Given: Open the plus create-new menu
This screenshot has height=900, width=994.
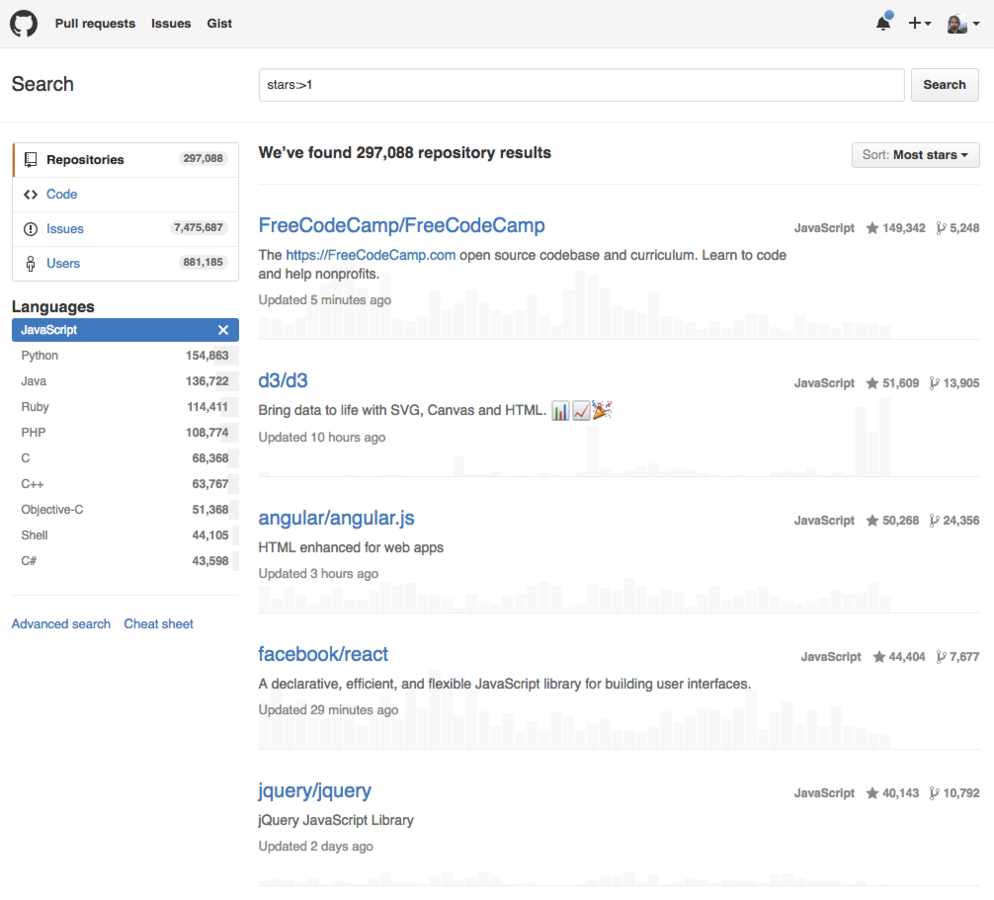Looking at the screenshot, I should click(x=919, y=23).
